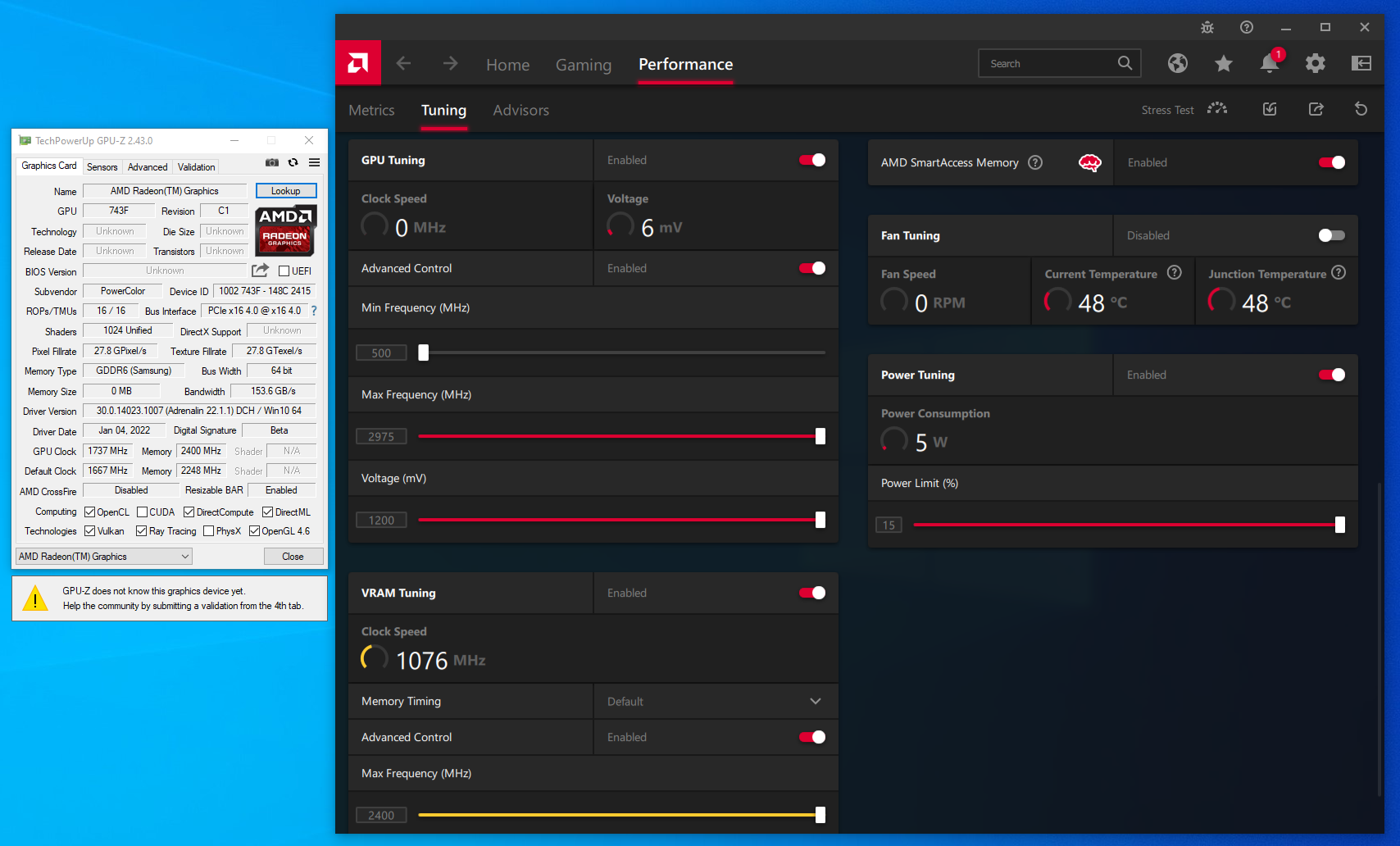Click the load profile icon
1400x846 pixels.
tap(1270, 109)
